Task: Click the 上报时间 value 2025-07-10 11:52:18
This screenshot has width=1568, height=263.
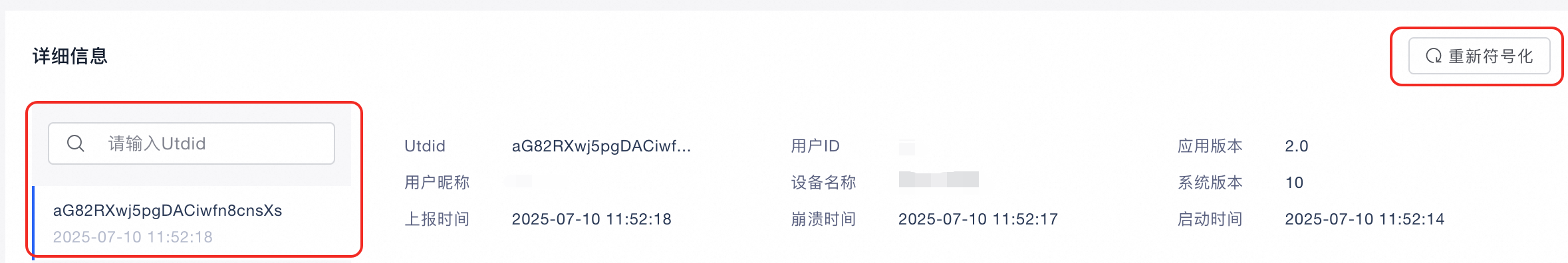Action: pyautogui.click(x=592, y=219)
